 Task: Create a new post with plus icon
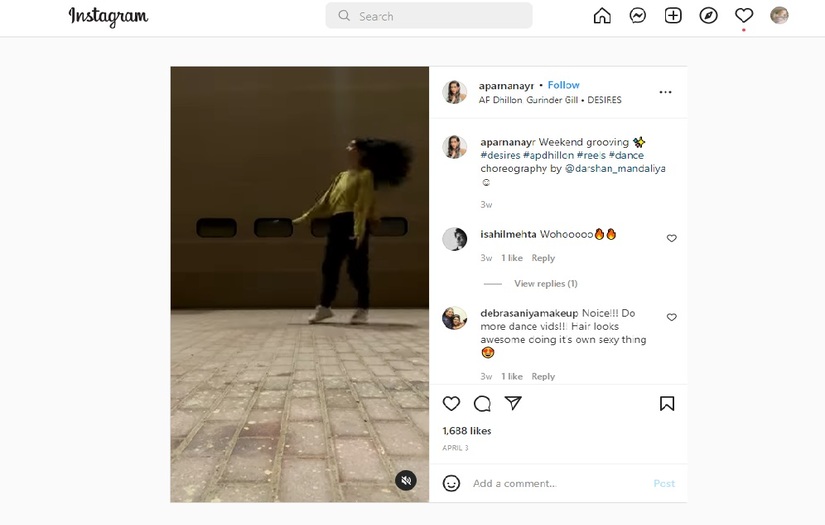click(x=673, y=16)
